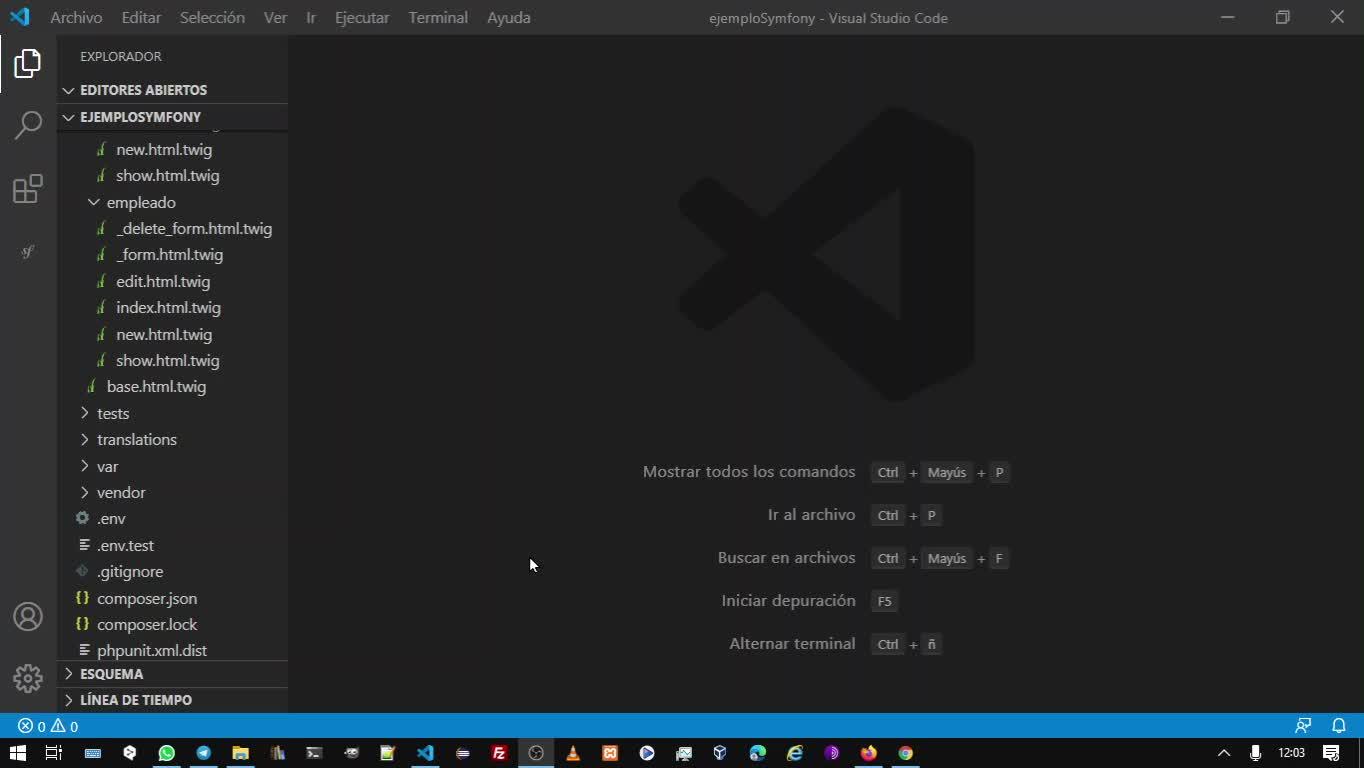This screenshot has width=1364, height=768.
Task: Open VirtualBox from the taskbar
Action: pos(720,753)
